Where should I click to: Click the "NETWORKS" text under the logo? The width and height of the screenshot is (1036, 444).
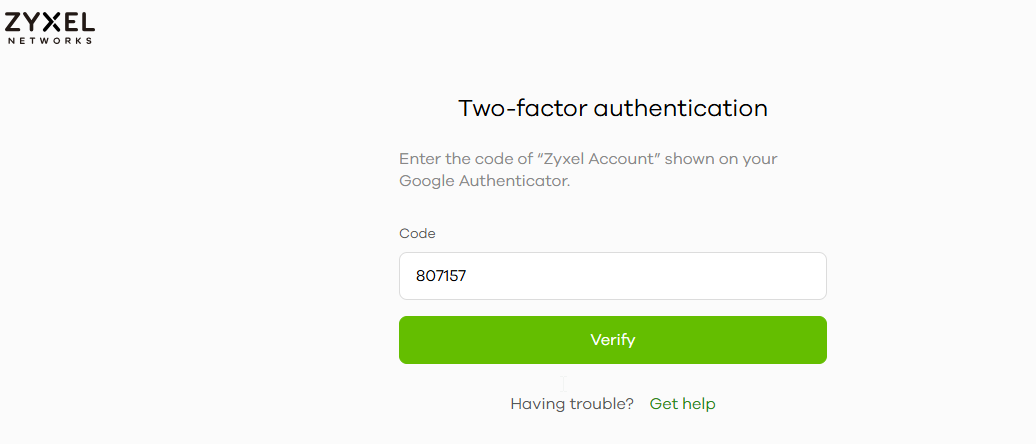pyautogui.click(x=50, y=41)
